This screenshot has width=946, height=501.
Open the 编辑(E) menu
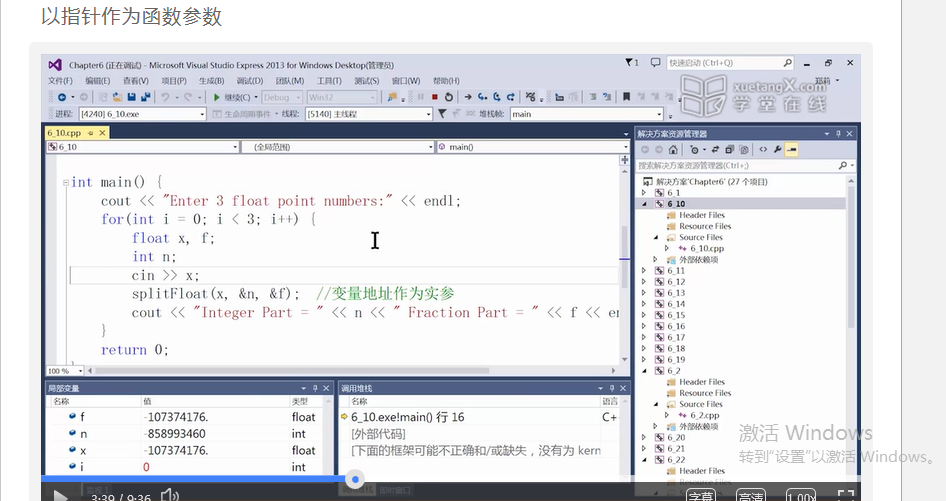pyautogui.click(x=97, y=81)
